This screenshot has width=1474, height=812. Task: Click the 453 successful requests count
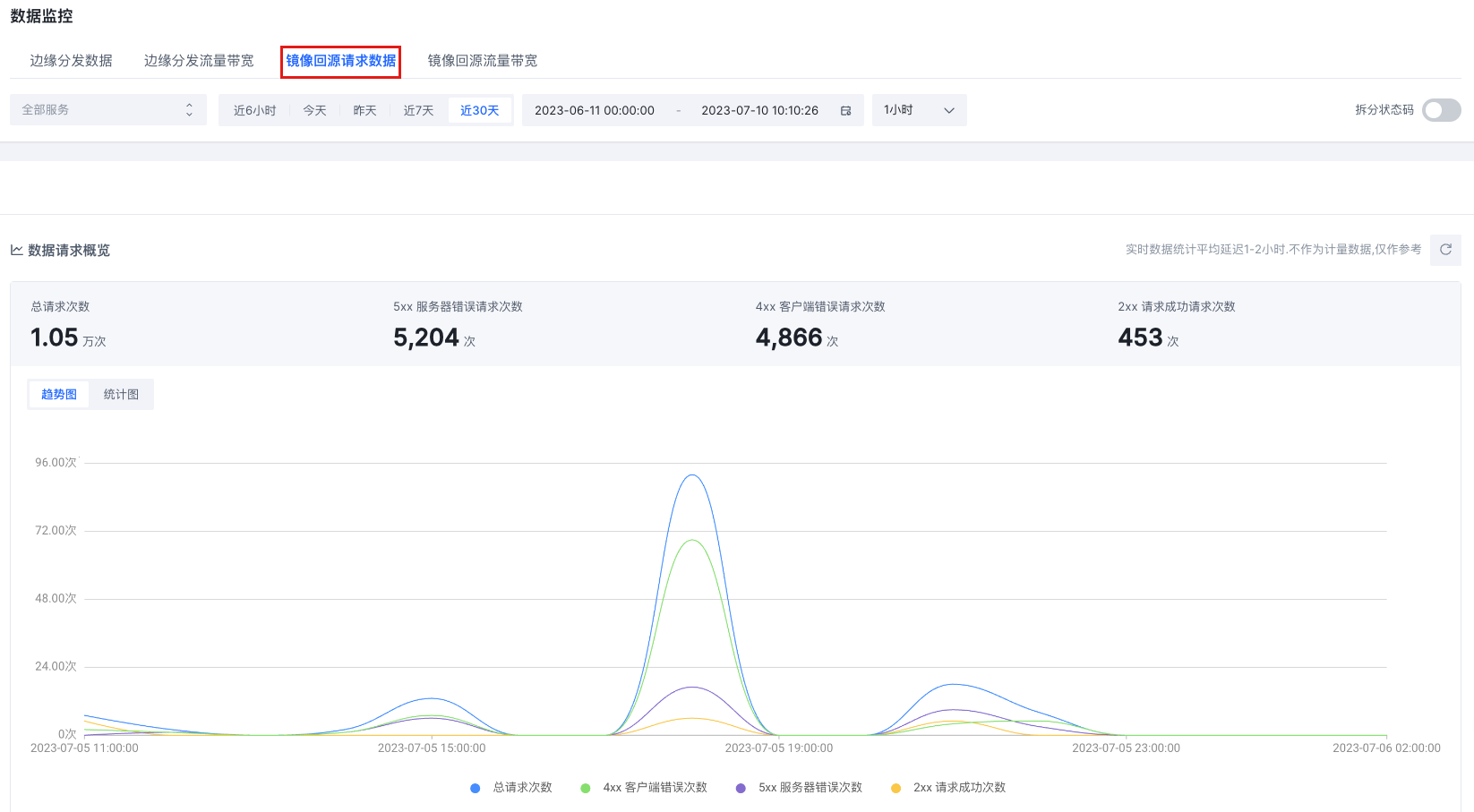1148,338
